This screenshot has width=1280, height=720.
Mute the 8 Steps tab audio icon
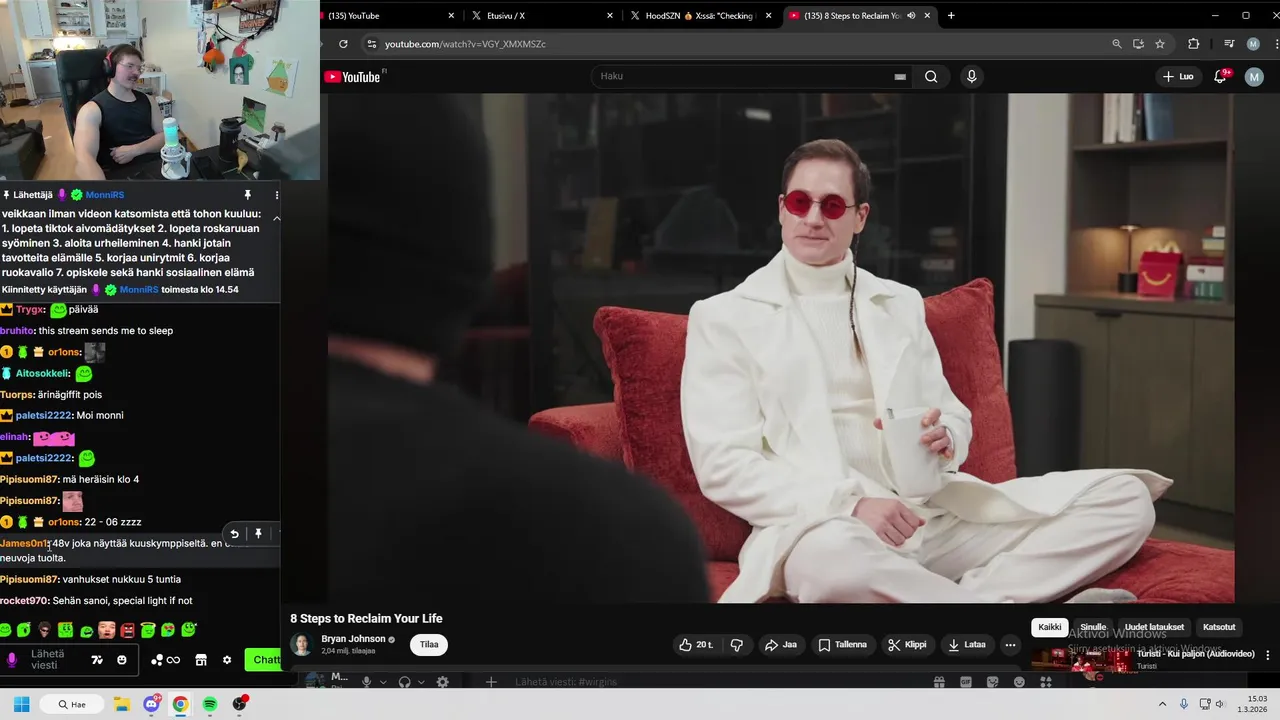click(911, 16)
